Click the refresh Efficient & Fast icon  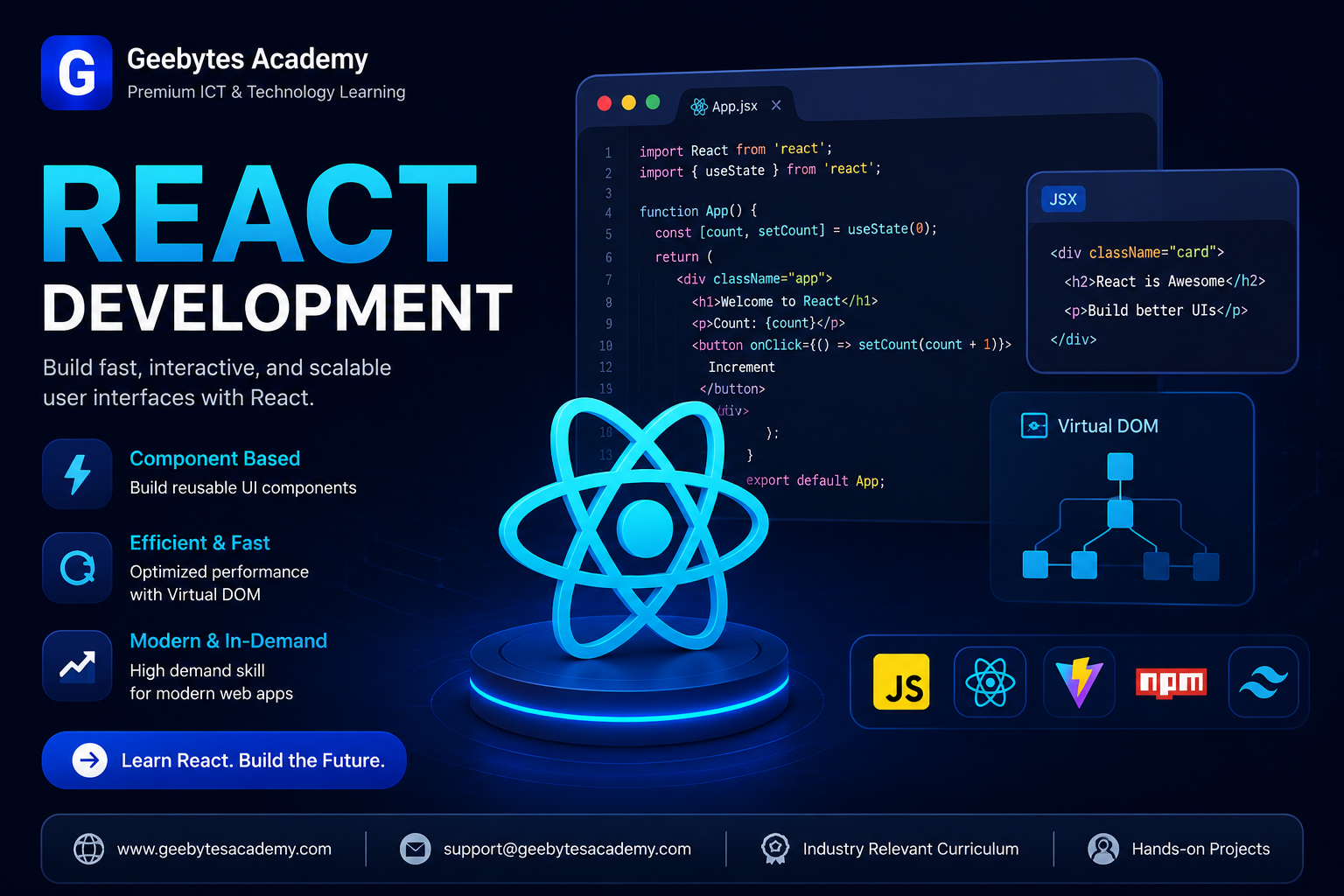78,568
